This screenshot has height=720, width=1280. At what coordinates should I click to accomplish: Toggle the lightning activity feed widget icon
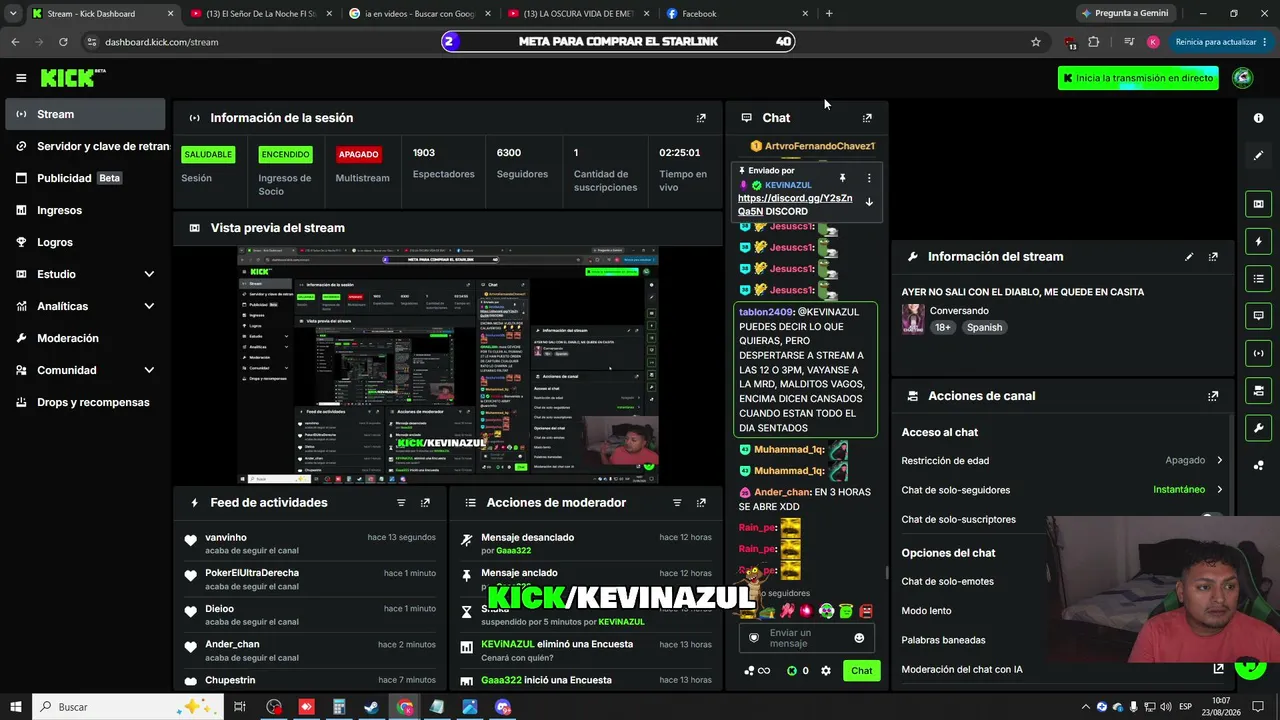click(1258, 241)
